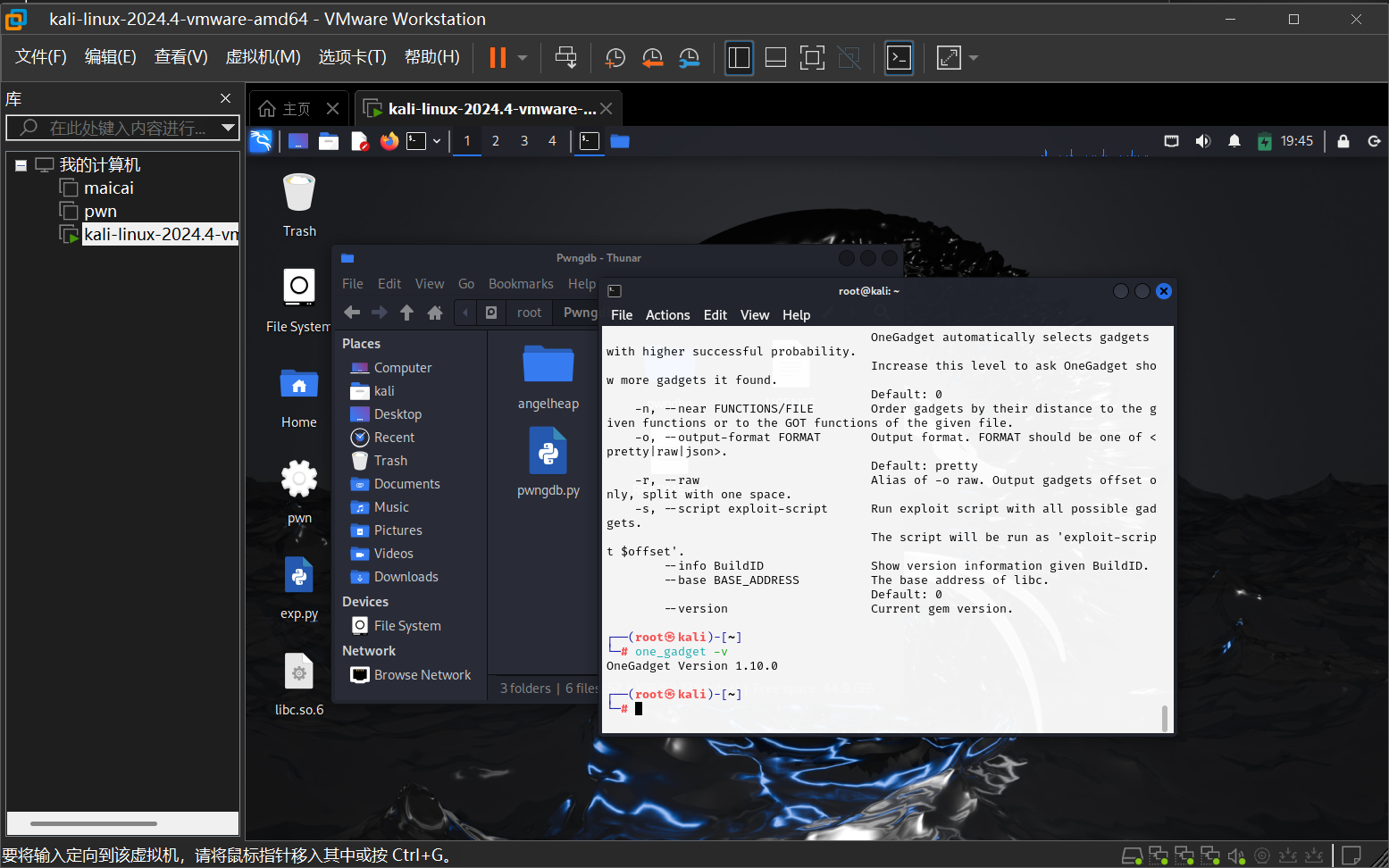Open the file manager from Kali panel
The width and height of the screenshot is (1389, 868).
click(329, 141)
